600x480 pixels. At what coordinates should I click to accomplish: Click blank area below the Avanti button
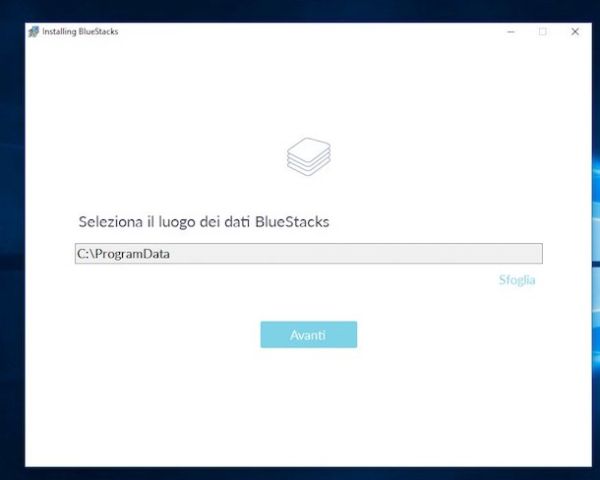(x=309, y=406)
